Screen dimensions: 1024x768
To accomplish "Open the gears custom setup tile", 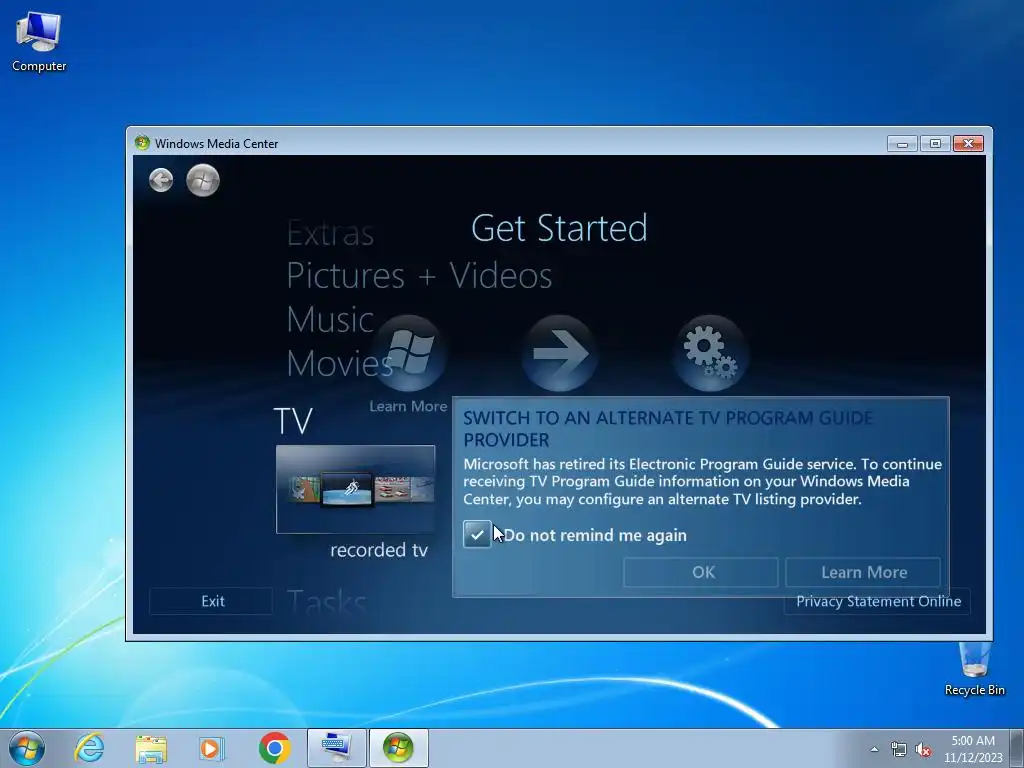I will point(711,353).
